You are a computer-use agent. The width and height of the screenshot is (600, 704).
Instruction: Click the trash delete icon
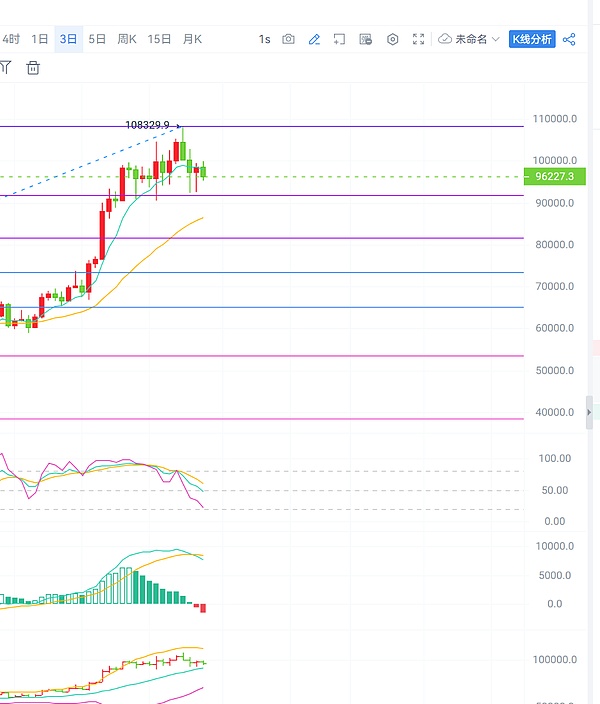pos(33,68)
